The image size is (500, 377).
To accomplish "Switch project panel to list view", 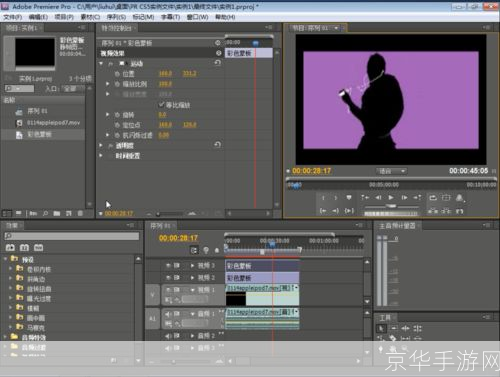I will coord(7,213).
